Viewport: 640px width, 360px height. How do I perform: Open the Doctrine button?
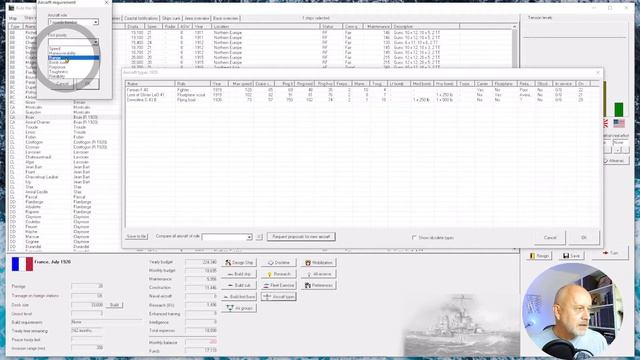coord(278,263)
